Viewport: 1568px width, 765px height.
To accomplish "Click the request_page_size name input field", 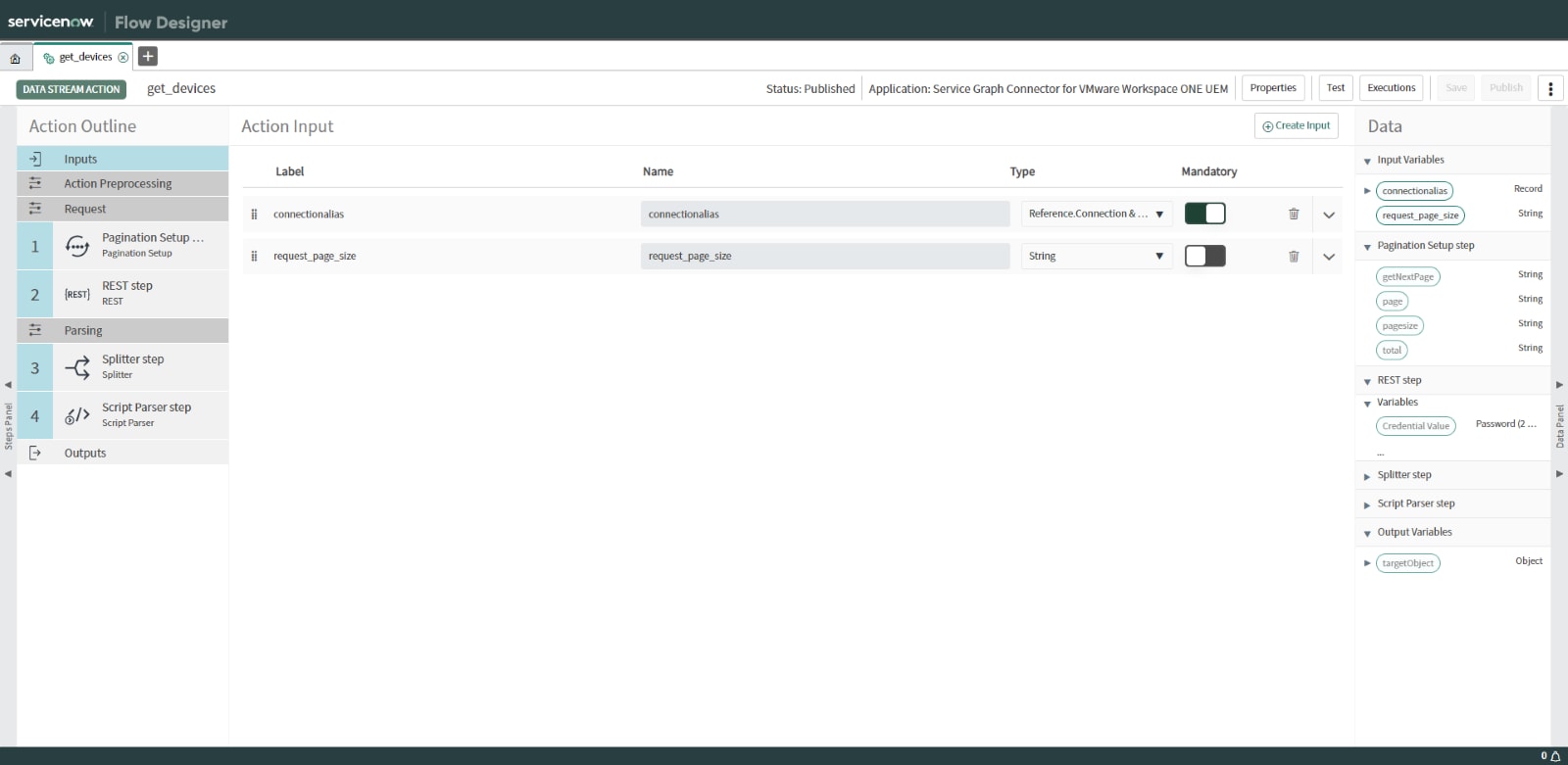I will 825,257.
